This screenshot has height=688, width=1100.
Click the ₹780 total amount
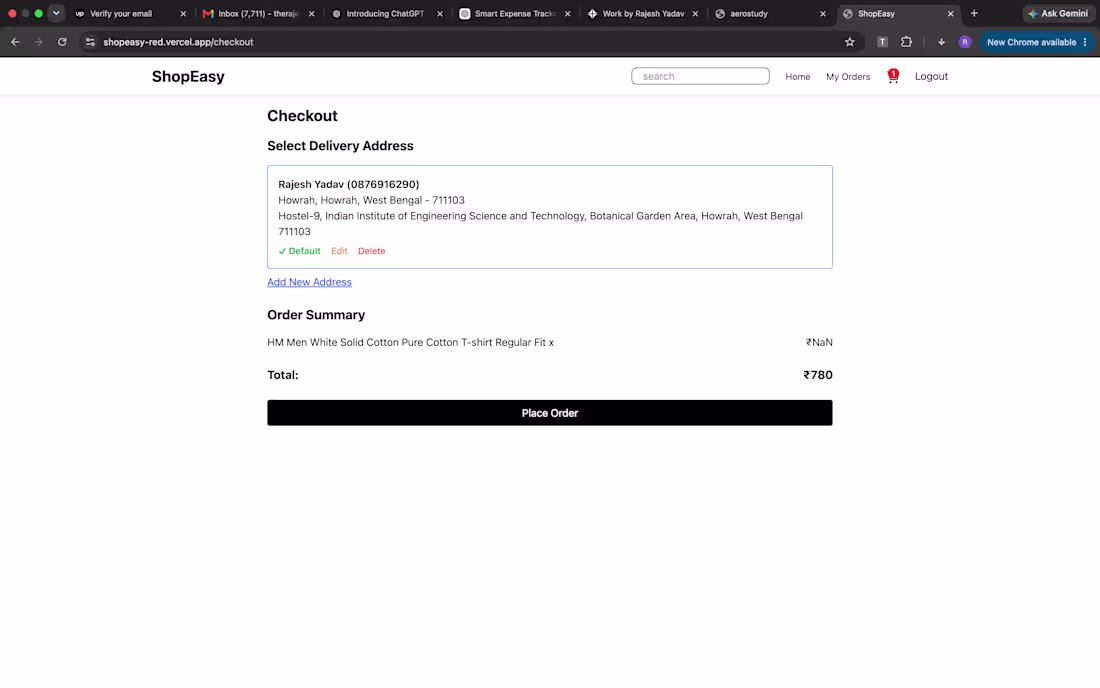tap(817, 375)
